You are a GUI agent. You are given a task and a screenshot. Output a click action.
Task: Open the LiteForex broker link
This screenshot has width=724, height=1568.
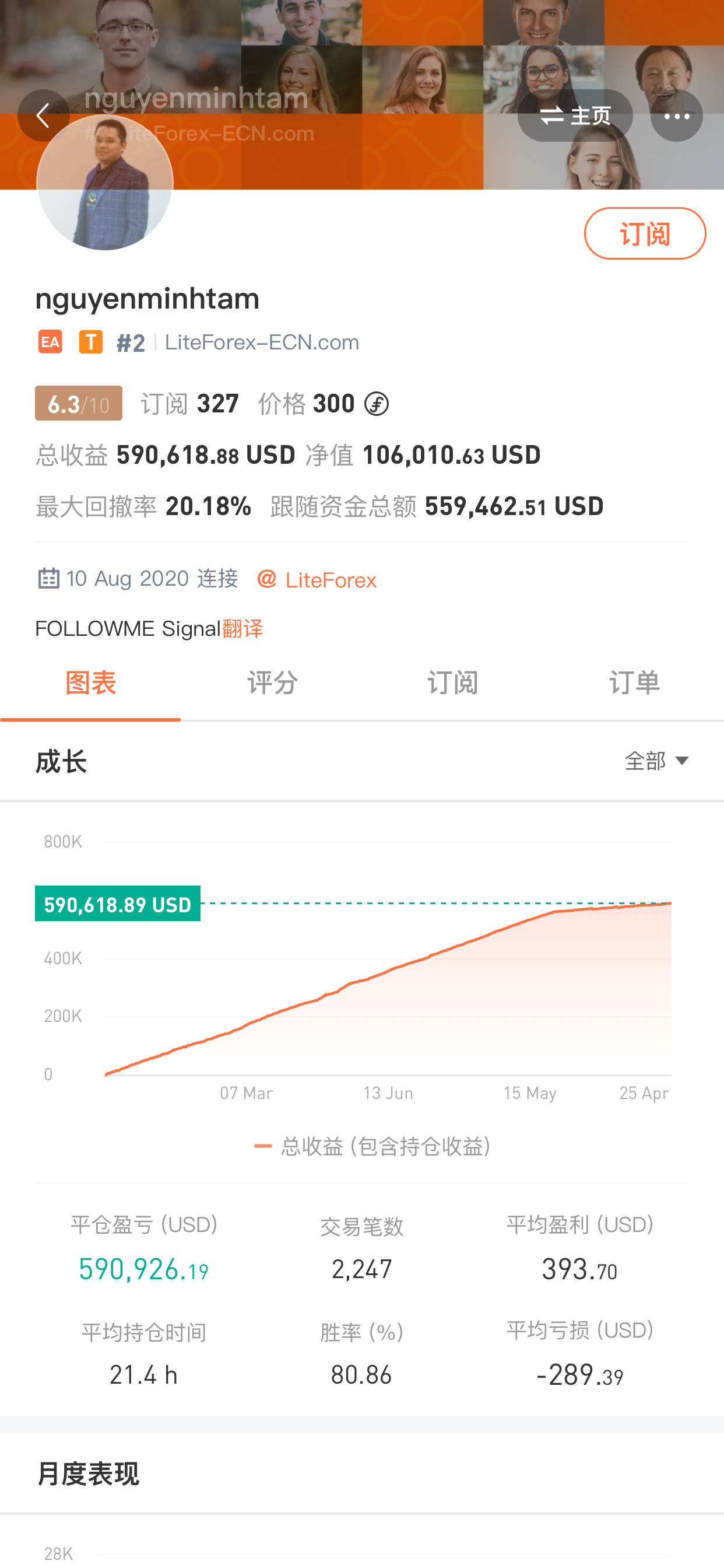click(331, 580)
